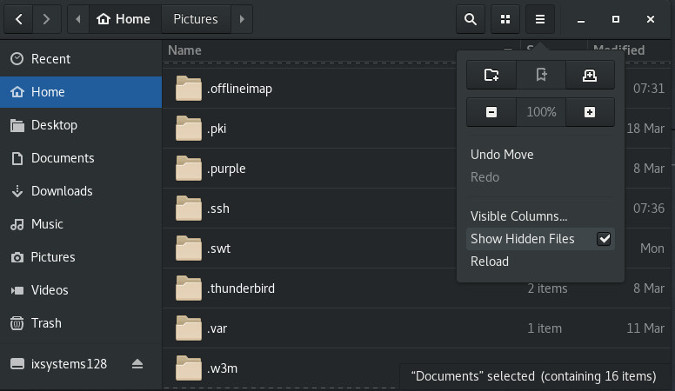The width and height of the screenshot is (675, 391).
Task: Select Home in the path bar
Action: (x=124, y=19)
